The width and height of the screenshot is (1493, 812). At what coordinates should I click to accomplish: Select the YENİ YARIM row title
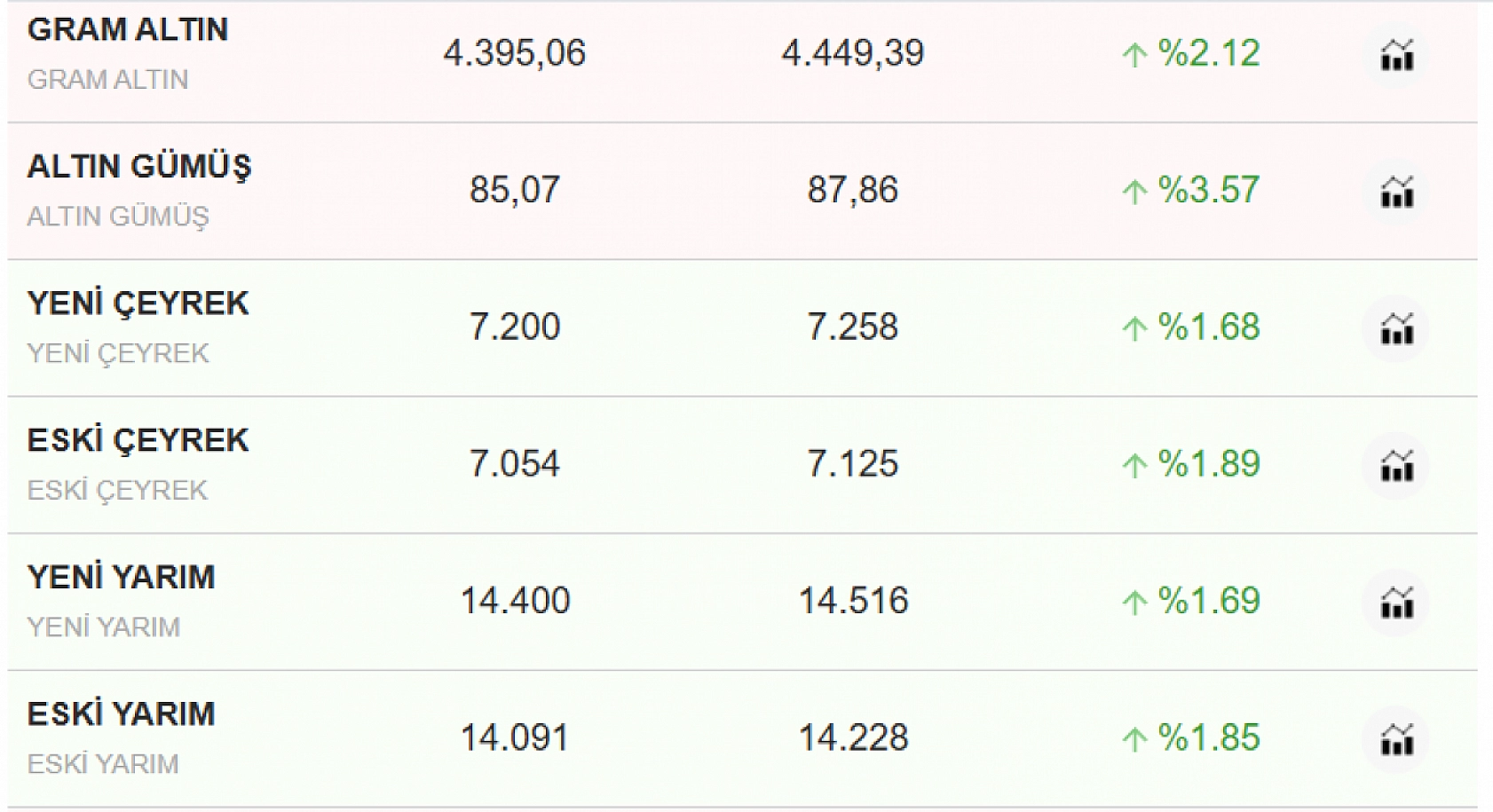click(x=121, y=578)
